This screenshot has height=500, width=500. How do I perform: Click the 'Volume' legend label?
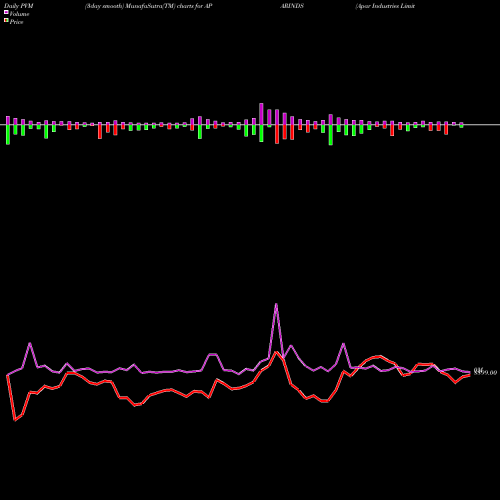tap(19, 14)
